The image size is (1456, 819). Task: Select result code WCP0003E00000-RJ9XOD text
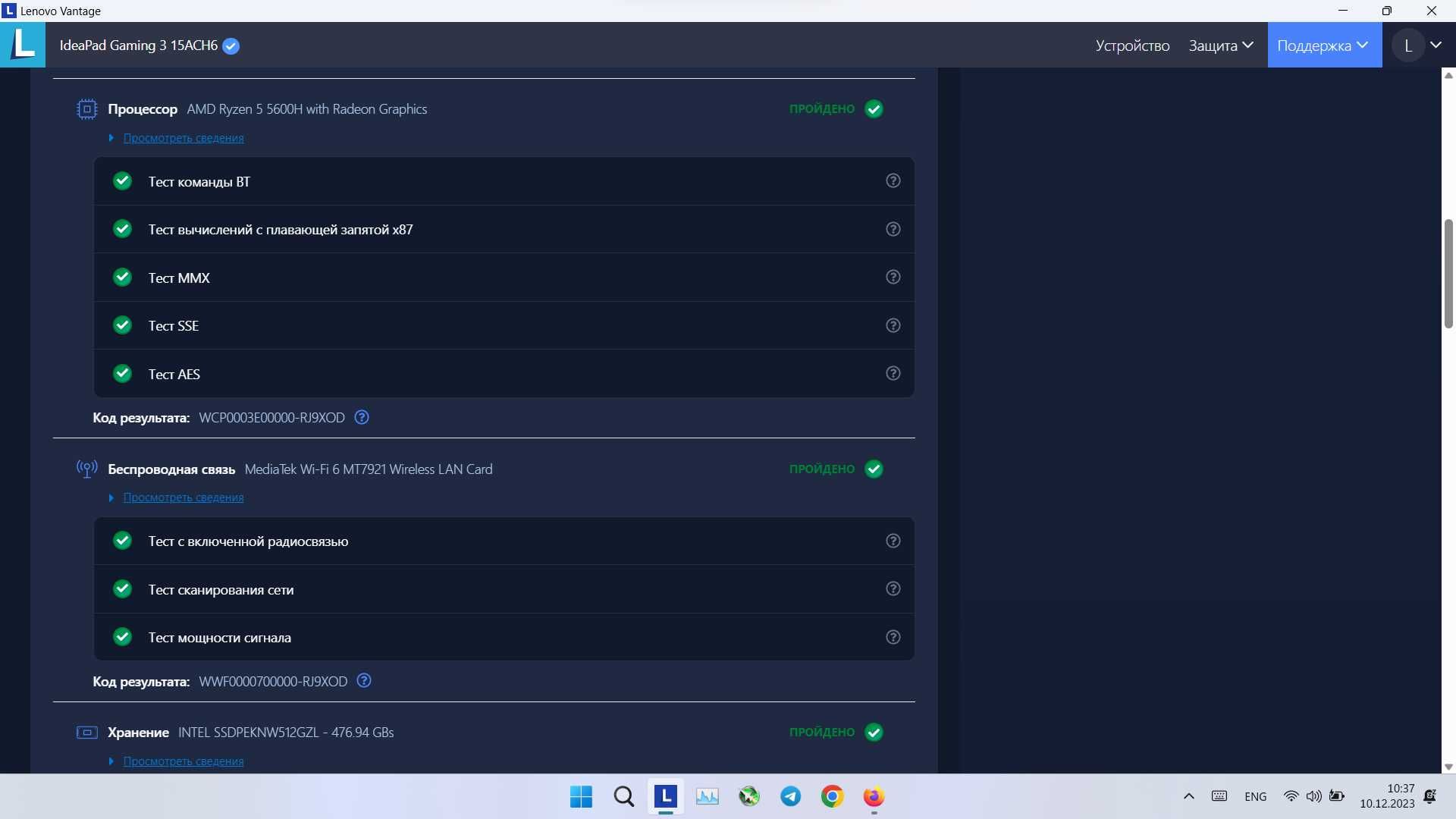(x=271, y=418)
